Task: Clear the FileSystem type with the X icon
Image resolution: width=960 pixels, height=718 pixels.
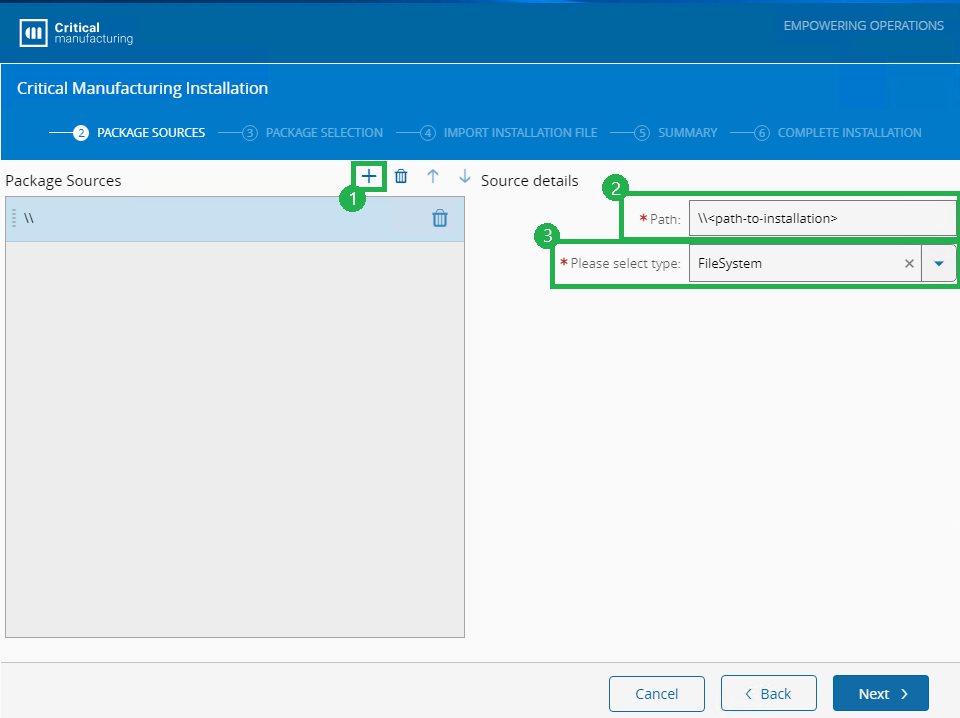Action: (909, 264)
